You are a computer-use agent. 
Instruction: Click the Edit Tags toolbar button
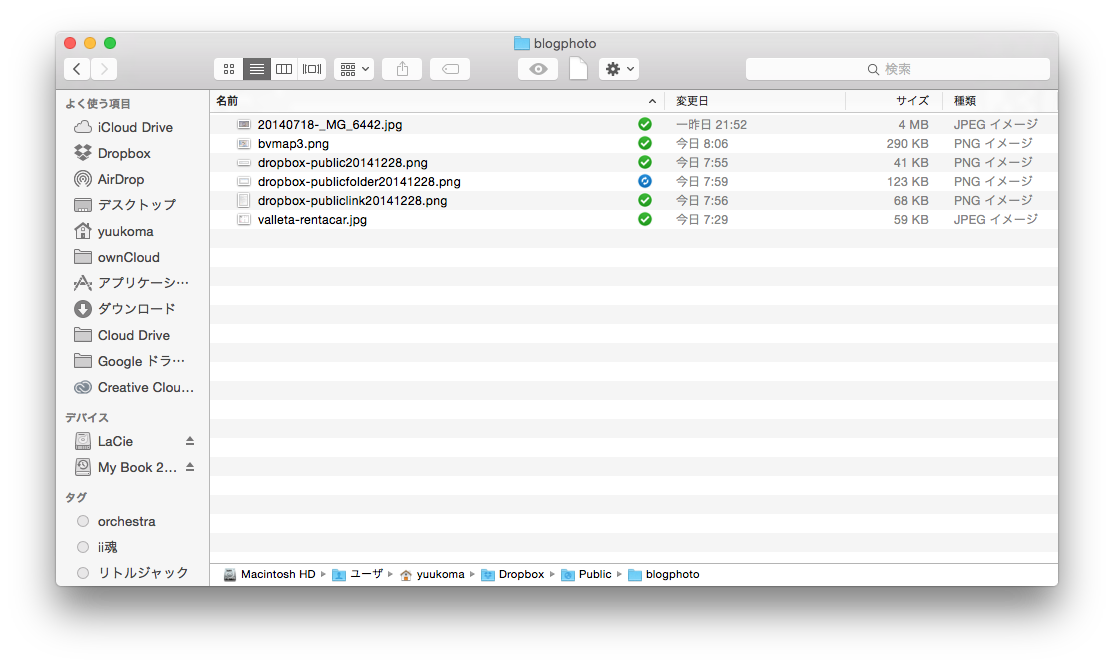point(450,69)
